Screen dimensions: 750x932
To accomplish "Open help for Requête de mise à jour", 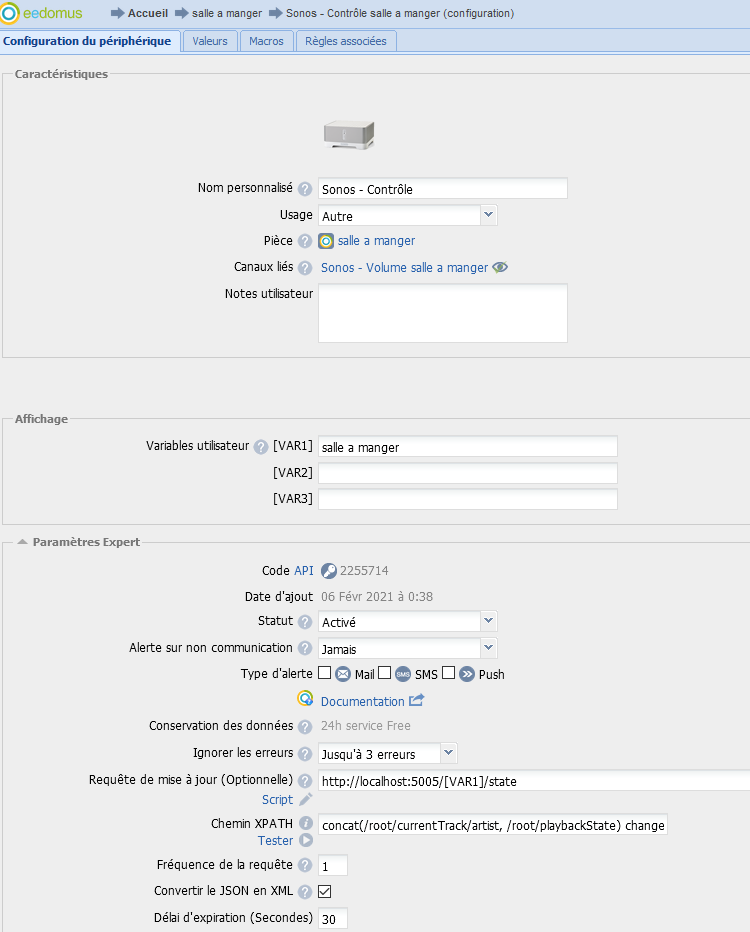I will point(305,780).
